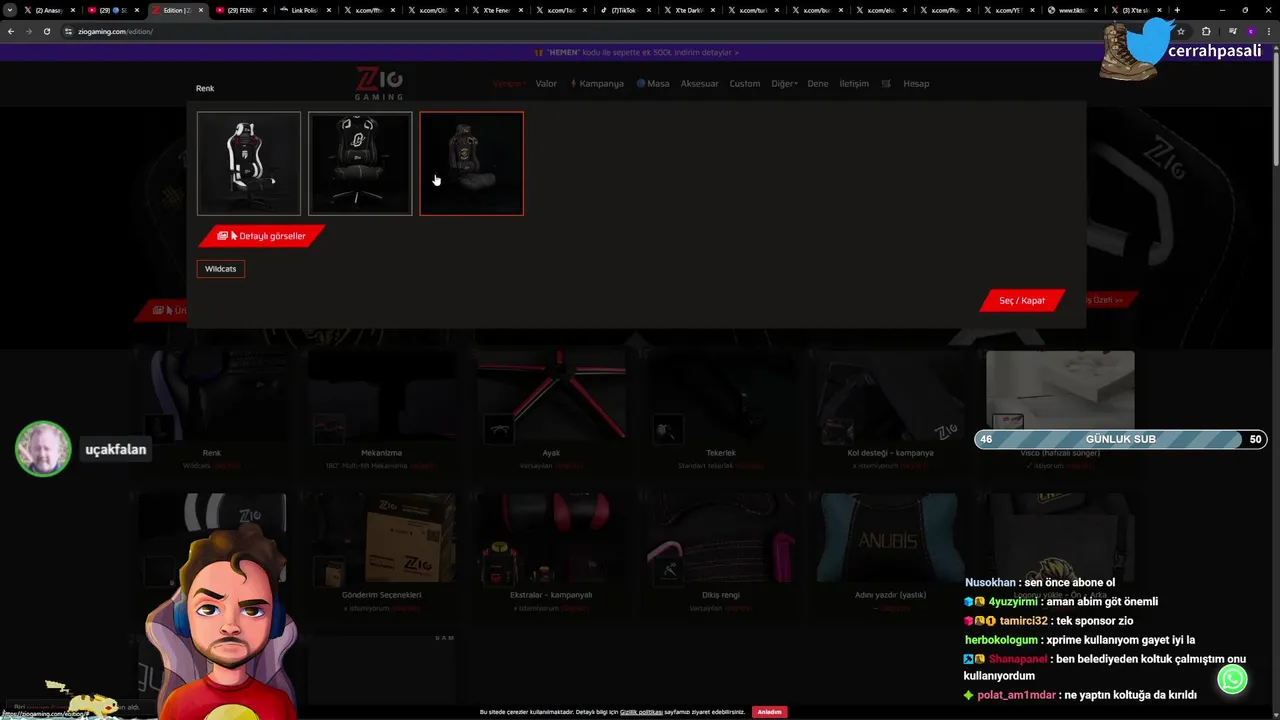This screenshot has height=720, width=1280.
Task: Open the shopping cart icon in site nav
Action: [886, 84]
